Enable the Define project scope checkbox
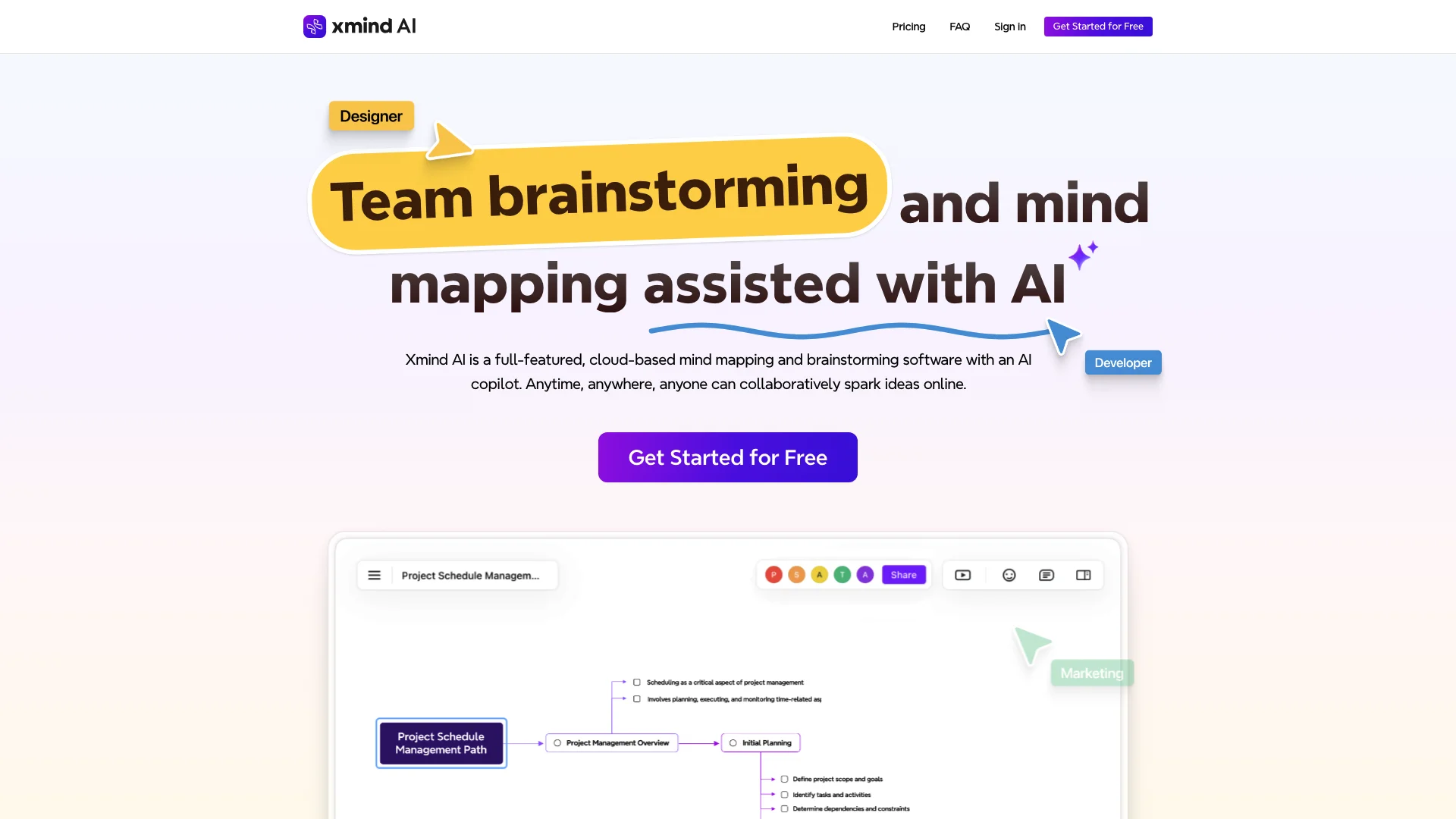The image size is (1456, 819). [785, 779]
